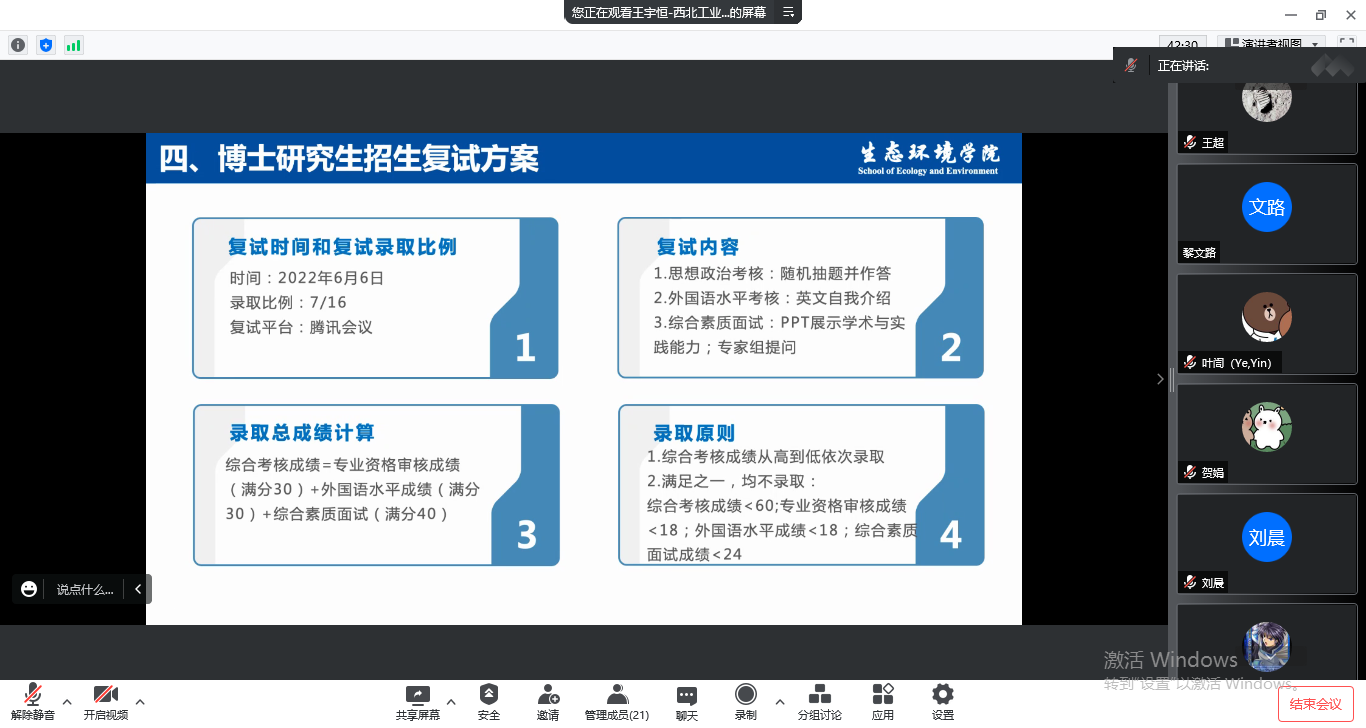Click the 说点什么 chat input box

pos(85,589)
